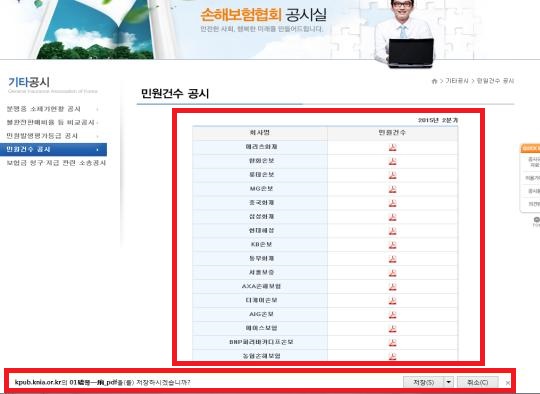Open 민원발생평가등급 공시 sidebar menu item
Image resolution: width=540 pixels, height=394 pixels.
(x=53, y=136)
